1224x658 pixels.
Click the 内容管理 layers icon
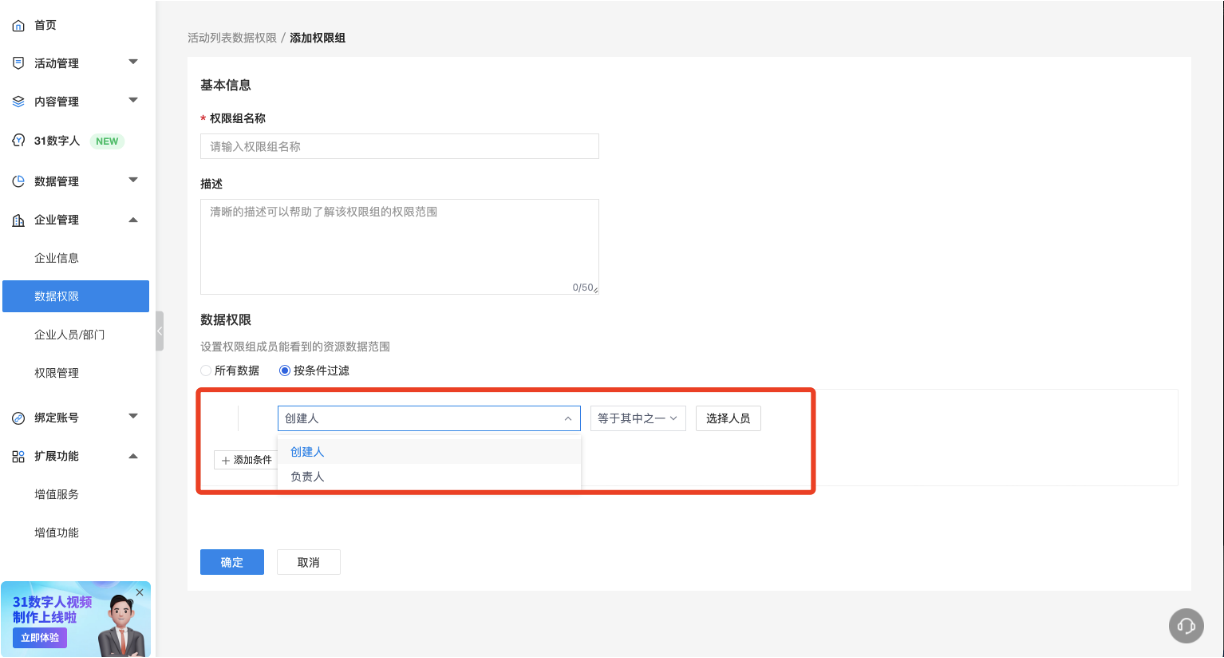coord(18,102)
